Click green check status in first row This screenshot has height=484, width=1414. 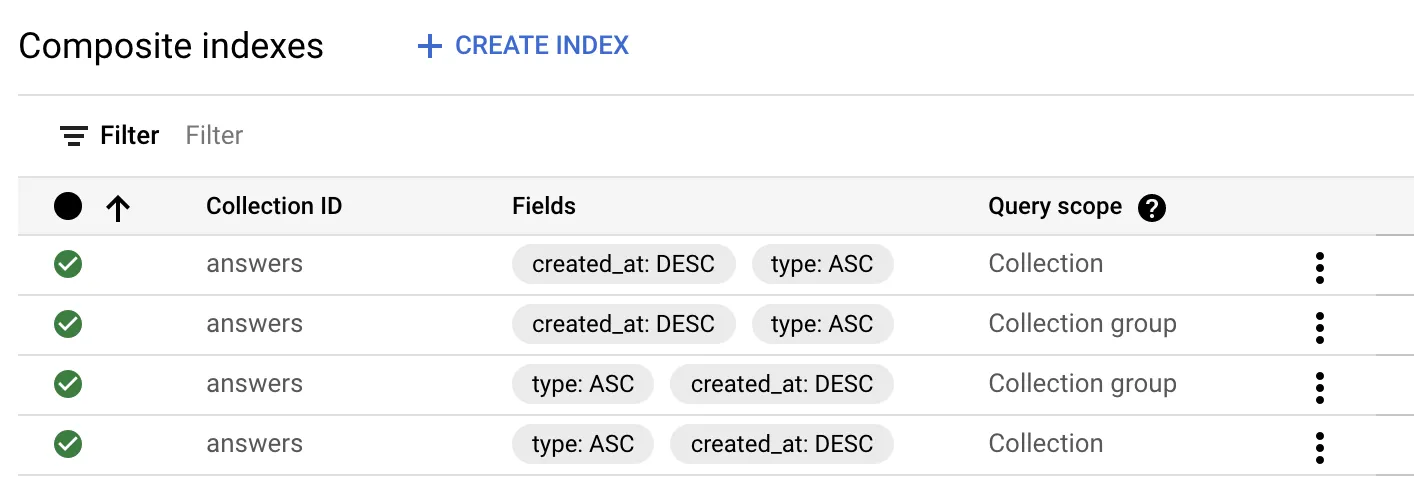pyautogui.click(x=68, y=264)
